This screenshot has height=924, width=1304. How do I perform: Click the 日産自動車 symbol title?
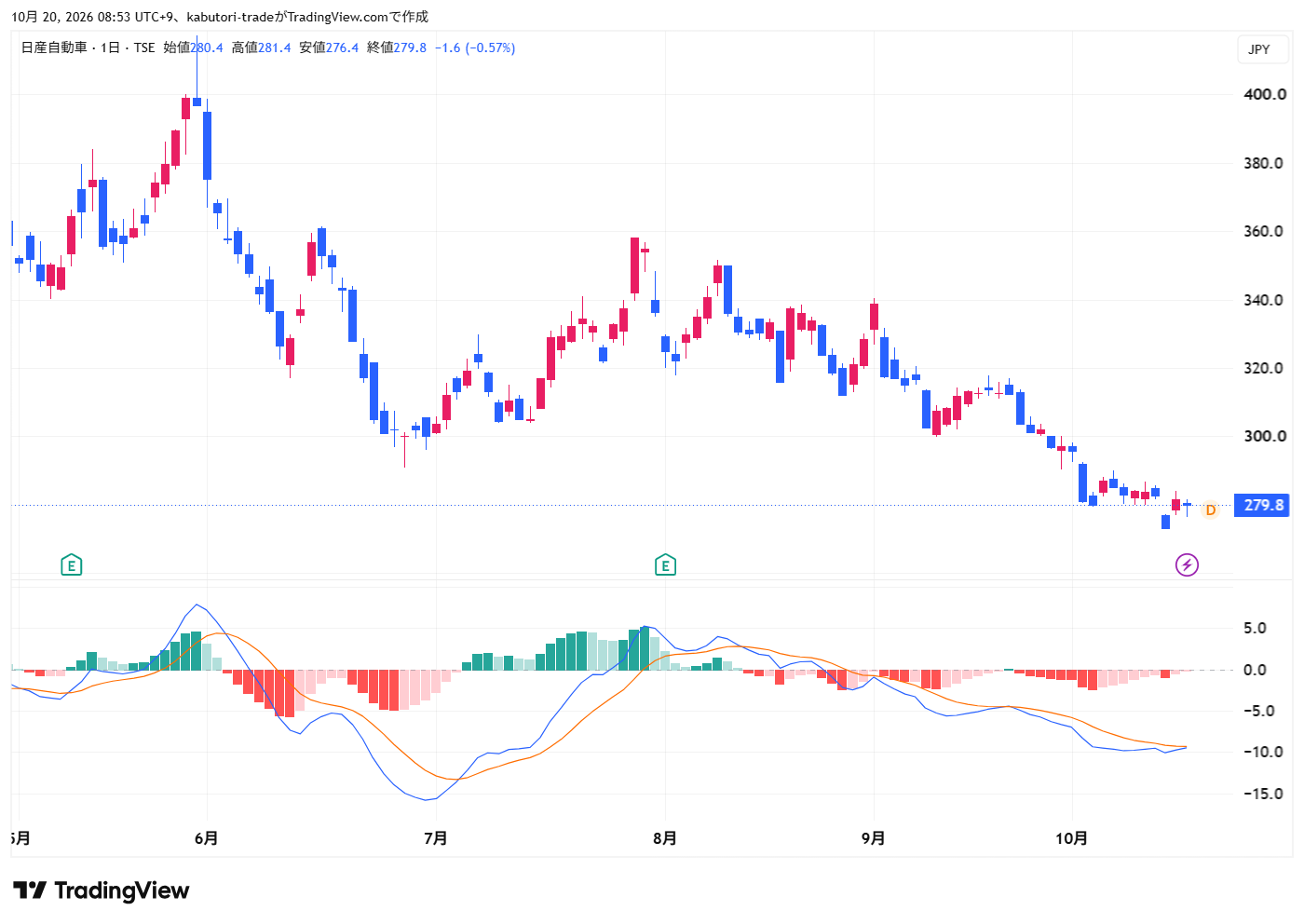[54, 48]
